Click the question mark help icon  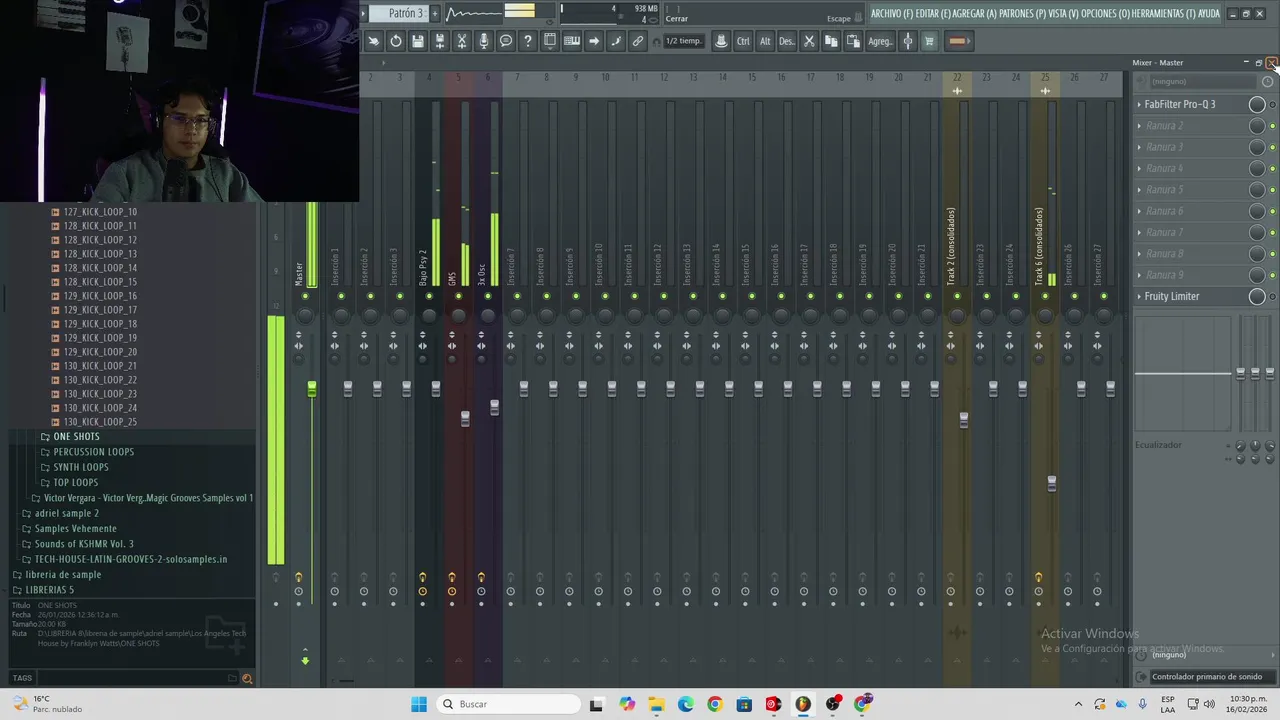528,41
